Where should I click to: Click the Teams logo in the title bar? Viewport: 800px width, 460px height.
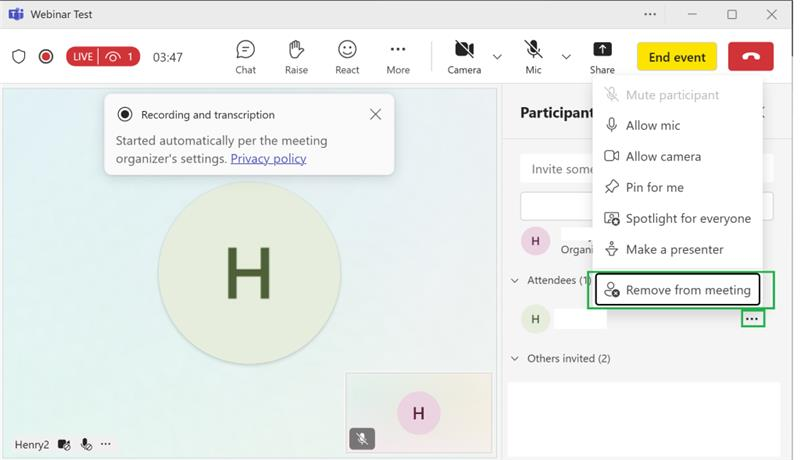pos(16,14)
